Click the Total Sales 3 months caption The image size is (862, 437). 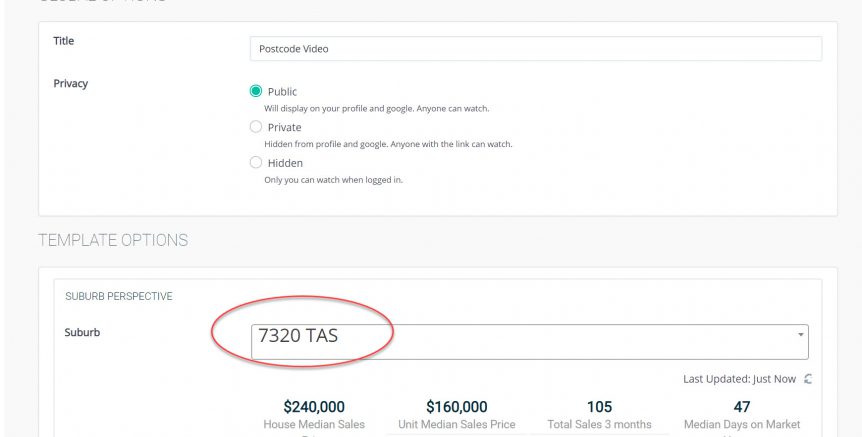pos(599,425)
